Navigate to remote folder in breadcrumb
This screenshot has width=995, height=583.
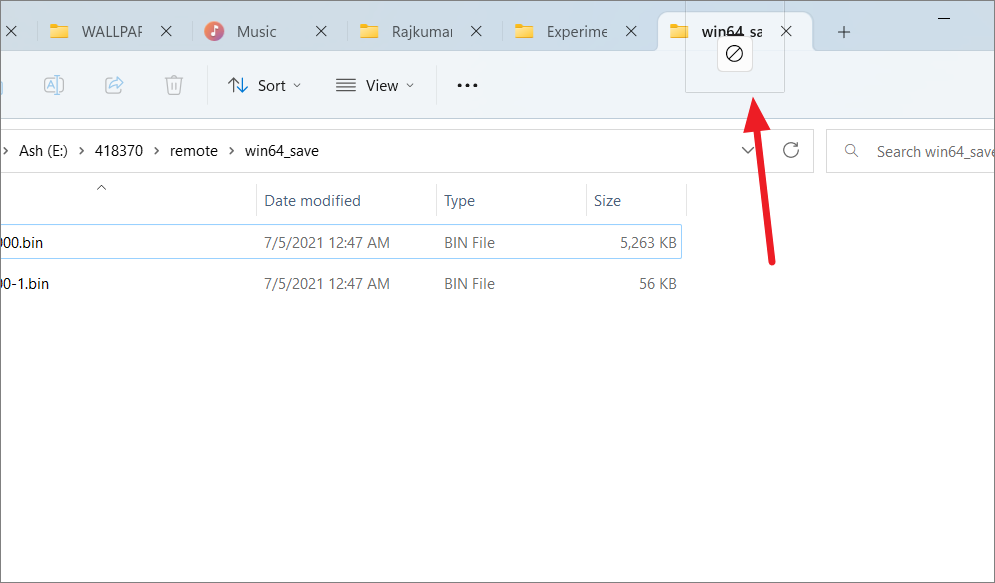194,151
